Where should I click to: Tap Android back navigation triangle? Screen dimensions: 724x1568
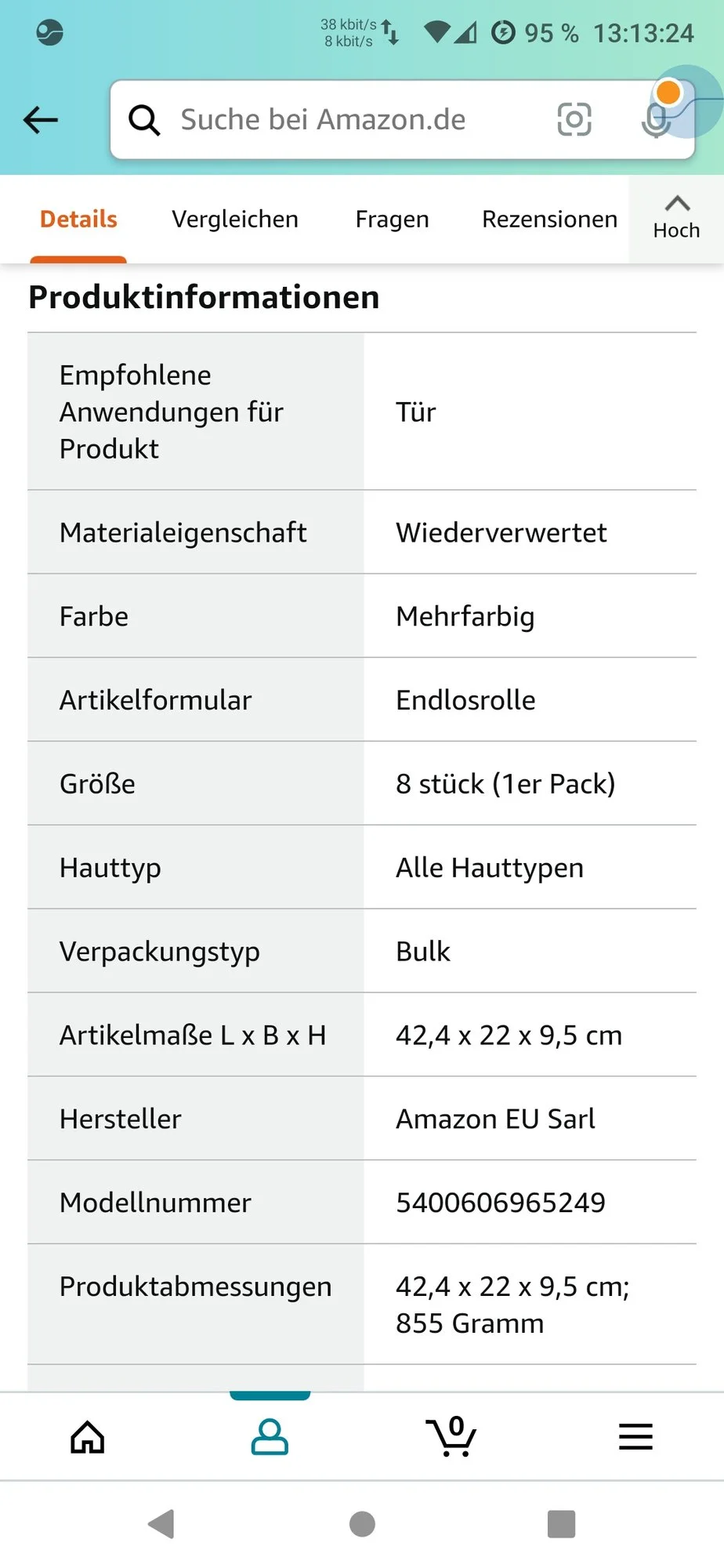coord(161,1524)
